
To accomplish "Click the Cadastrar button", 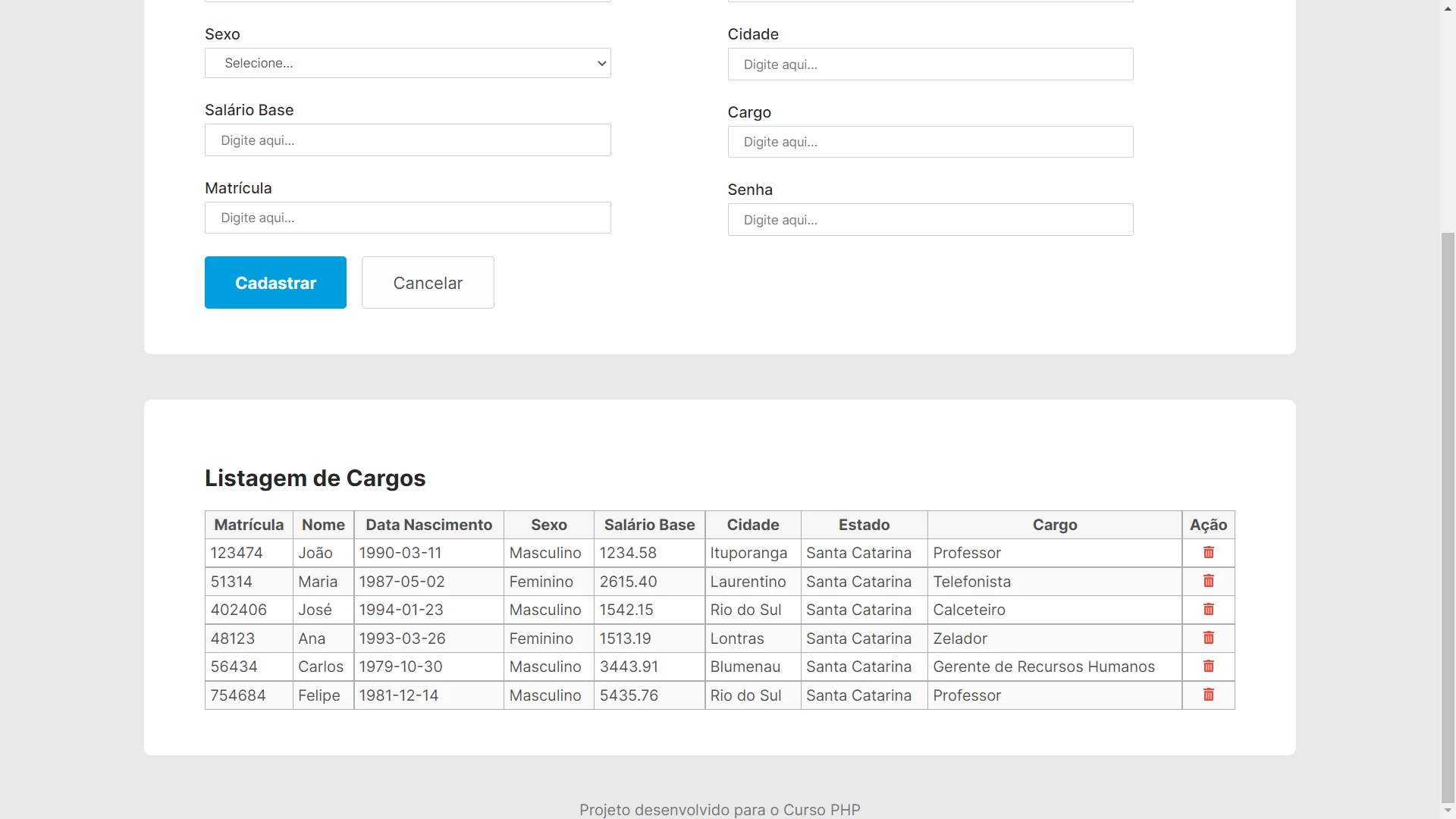I will click(x=275, y=283).
